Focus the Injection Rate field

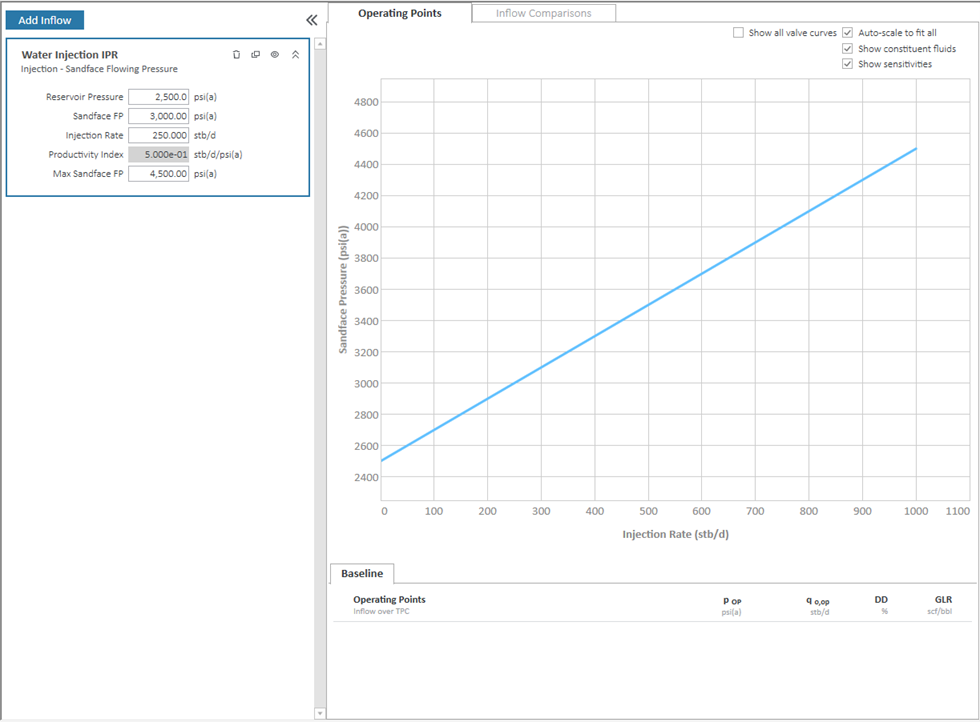click(x=158, y=135)
